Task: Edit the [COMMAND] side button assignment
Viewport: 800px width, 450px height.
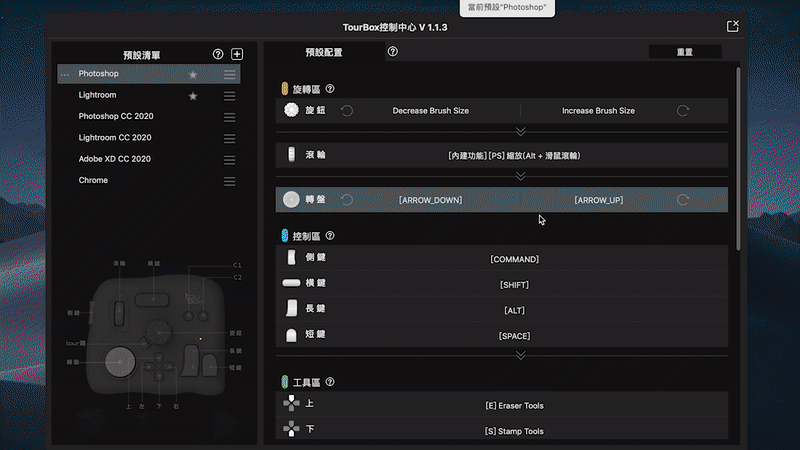Action: click(514, 259)
